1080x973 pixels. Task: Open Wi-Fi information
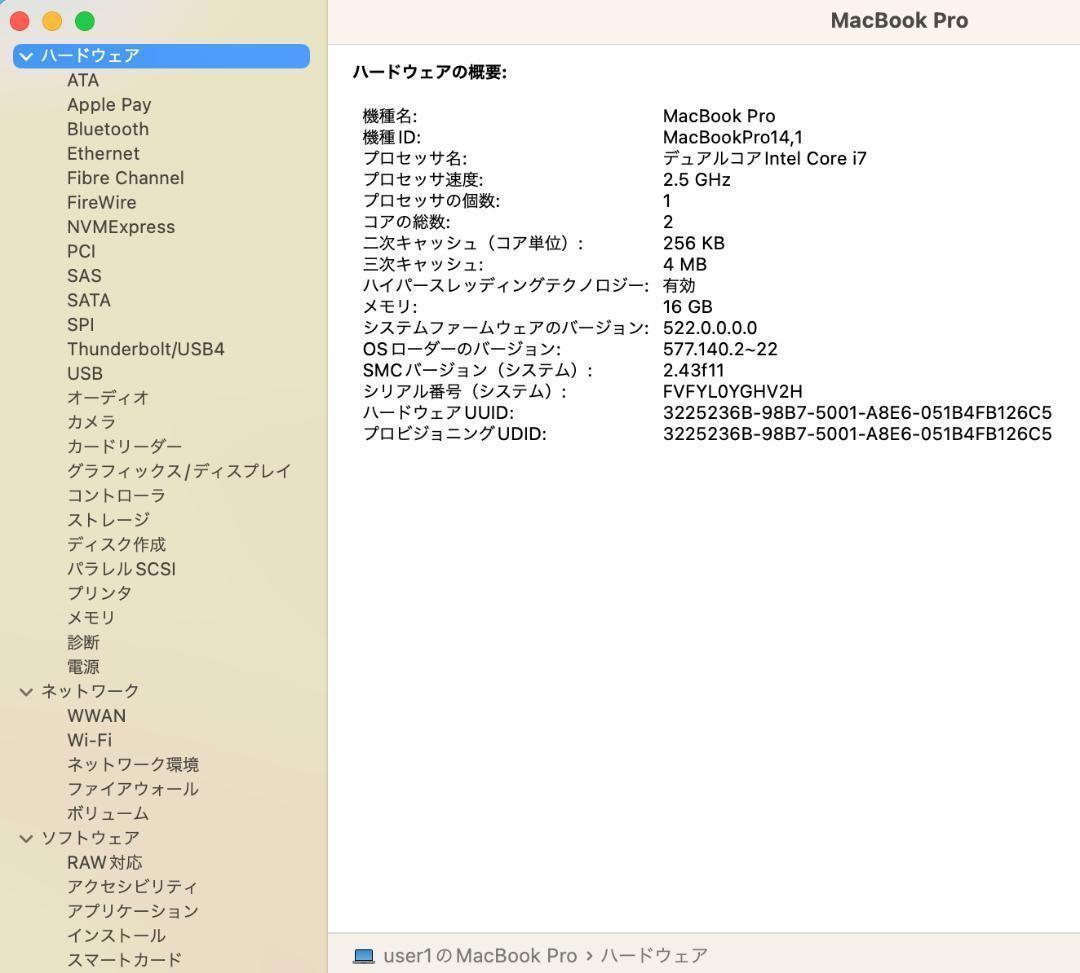pyautogui.click(x=90, y=740)
